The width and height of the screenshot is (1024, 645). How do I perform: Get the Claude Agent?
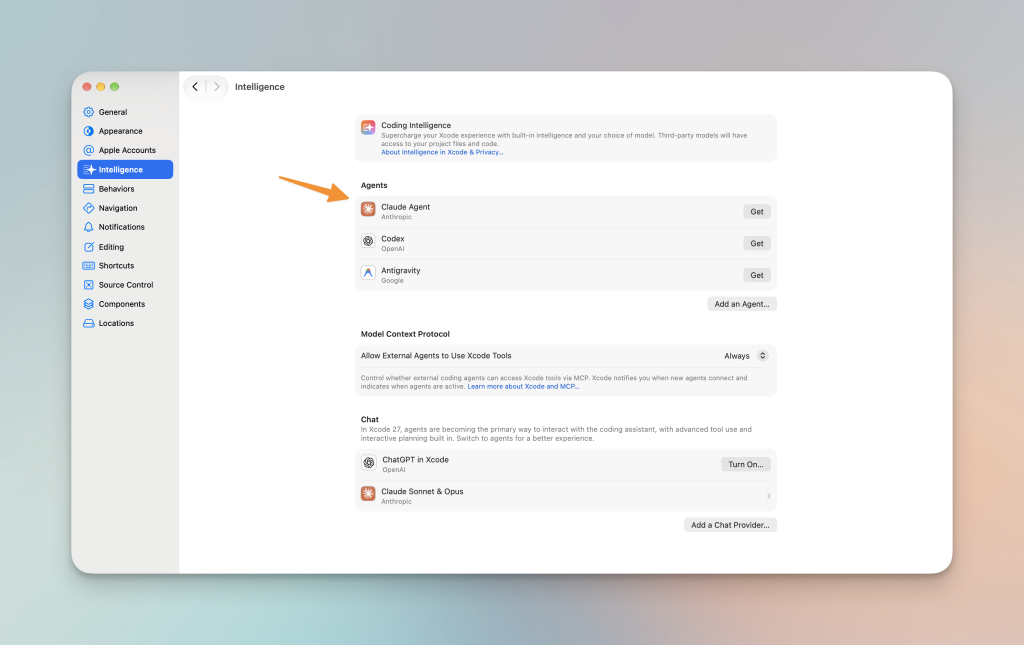757,212
